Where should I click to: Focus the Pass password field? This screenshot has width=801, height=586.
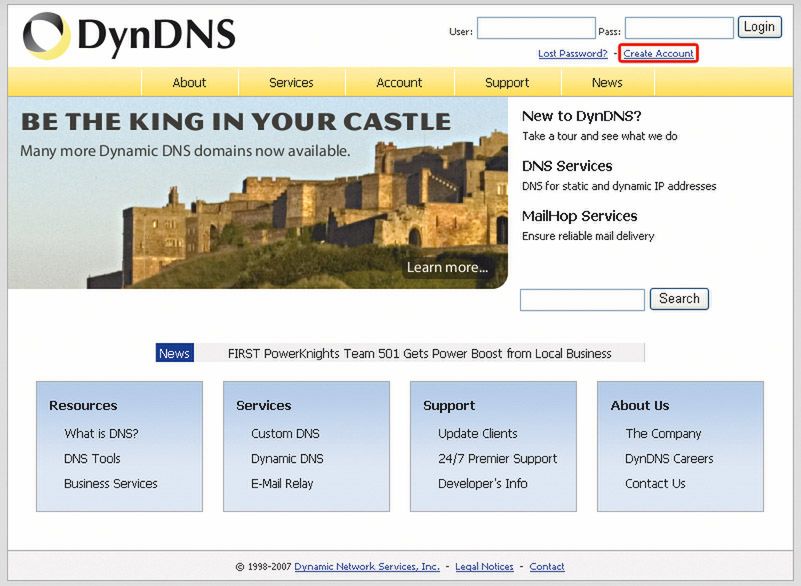tap(679, 28)
